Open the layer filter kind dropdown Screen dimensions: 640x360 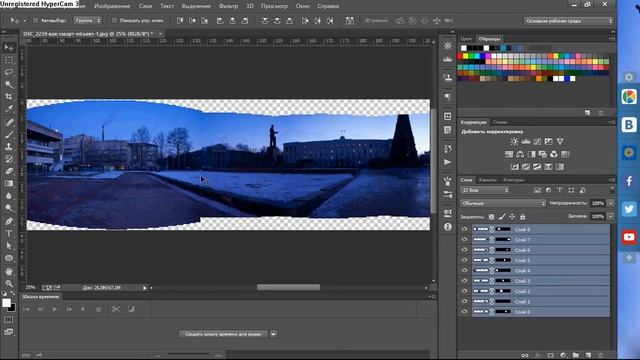tap(485, 190)
